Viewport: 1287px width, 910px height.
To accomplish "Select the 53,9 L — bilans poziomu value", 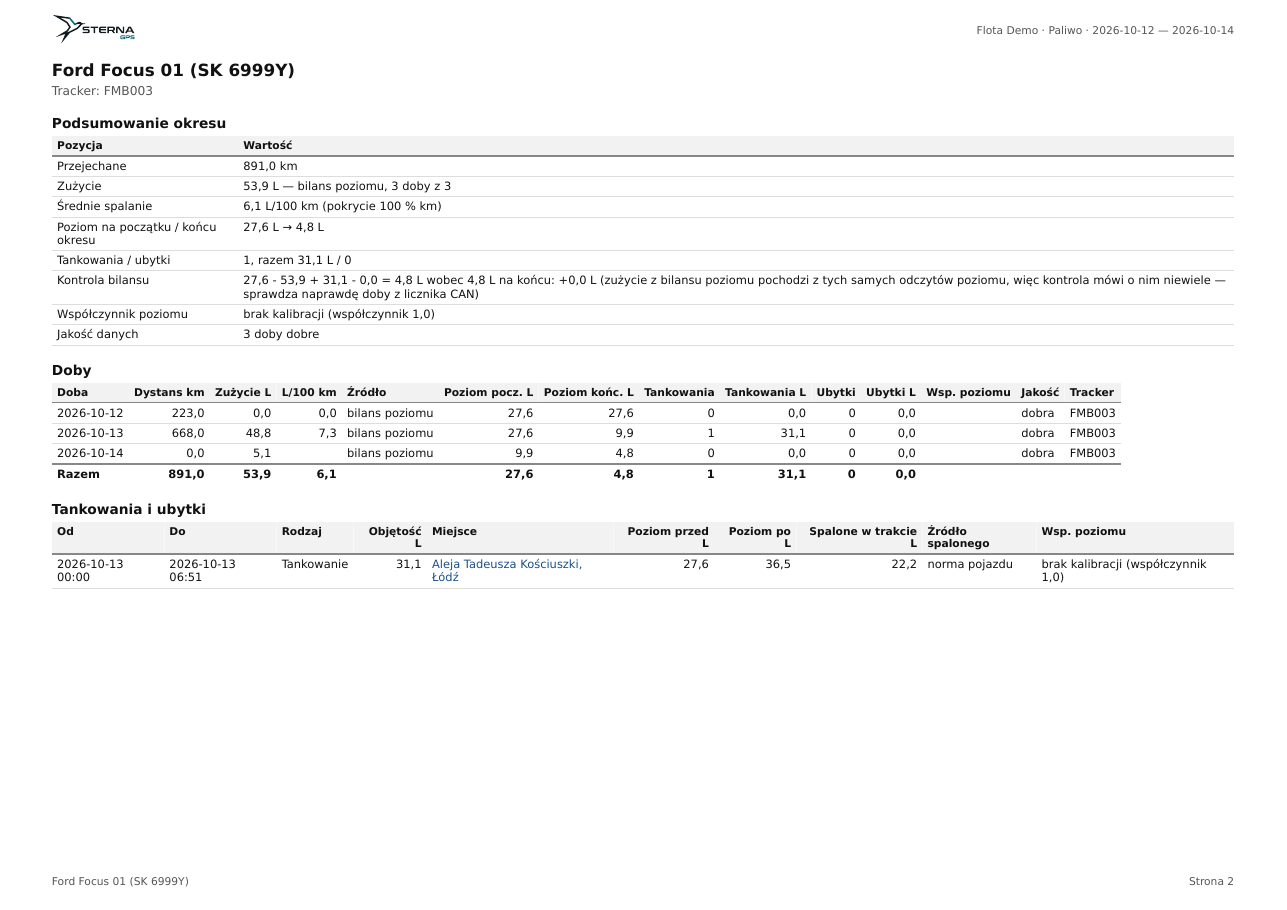I will click(x=347, y=186).
